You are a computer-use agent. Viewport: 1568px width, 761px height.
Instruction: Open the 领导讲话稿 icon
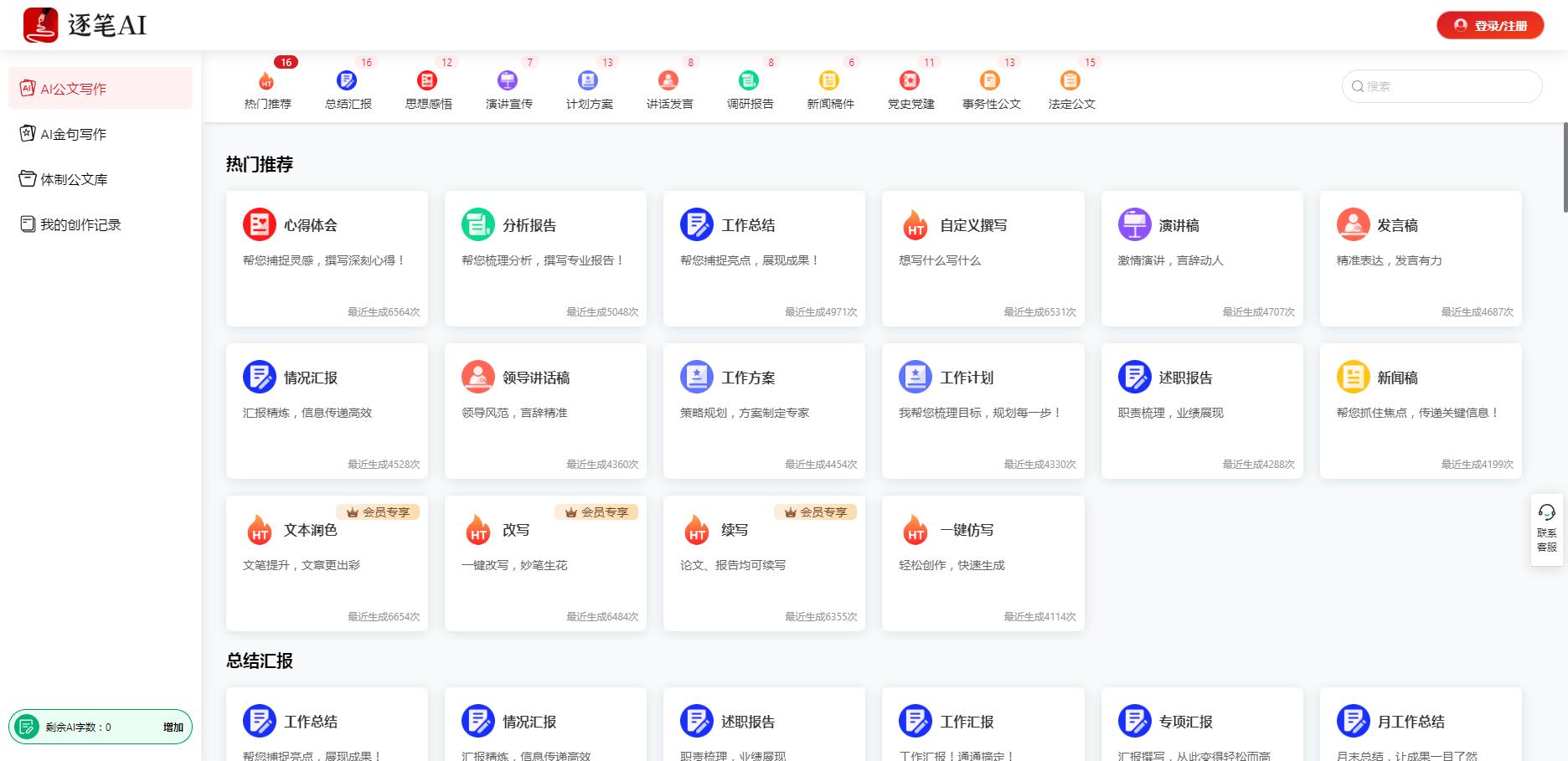pyautogui.click(x=477, y=377)
